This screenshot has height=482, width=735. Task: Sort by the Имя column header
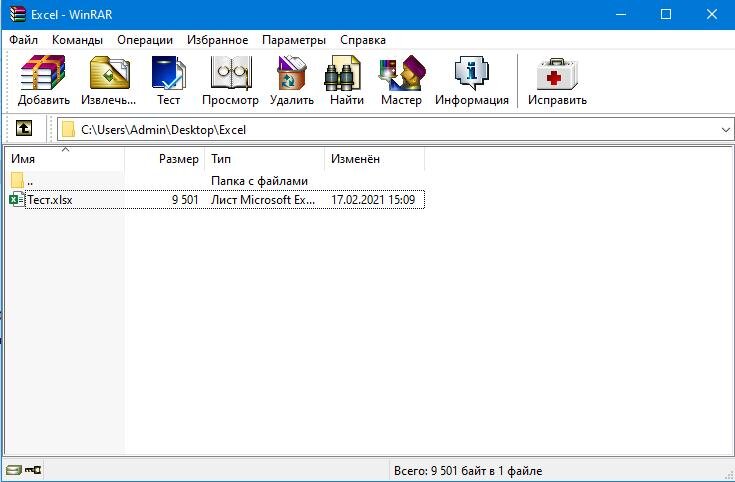tap(65, 159)
